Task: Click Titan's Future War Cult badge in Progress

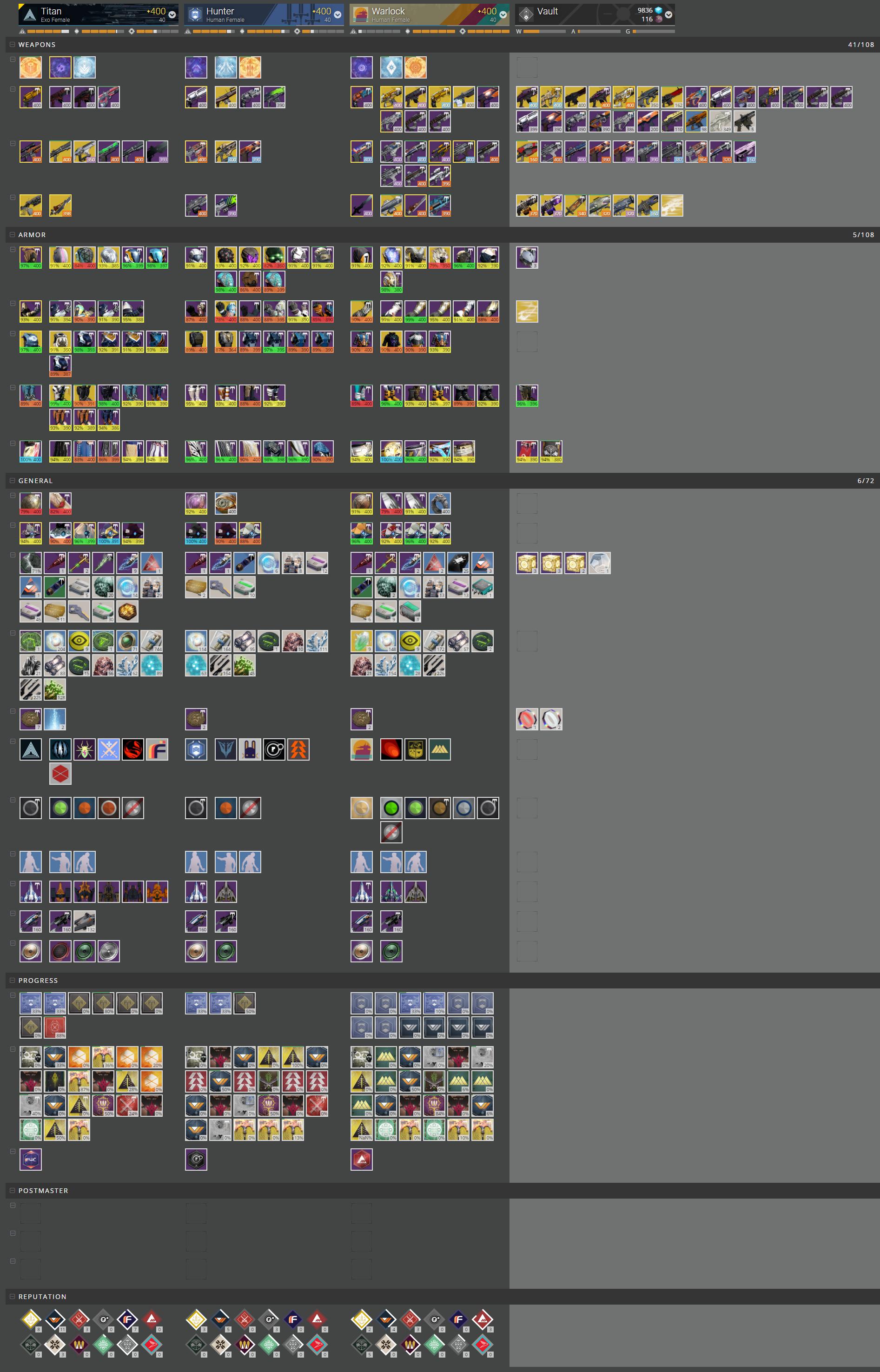Action: (x=31, y=1159)
